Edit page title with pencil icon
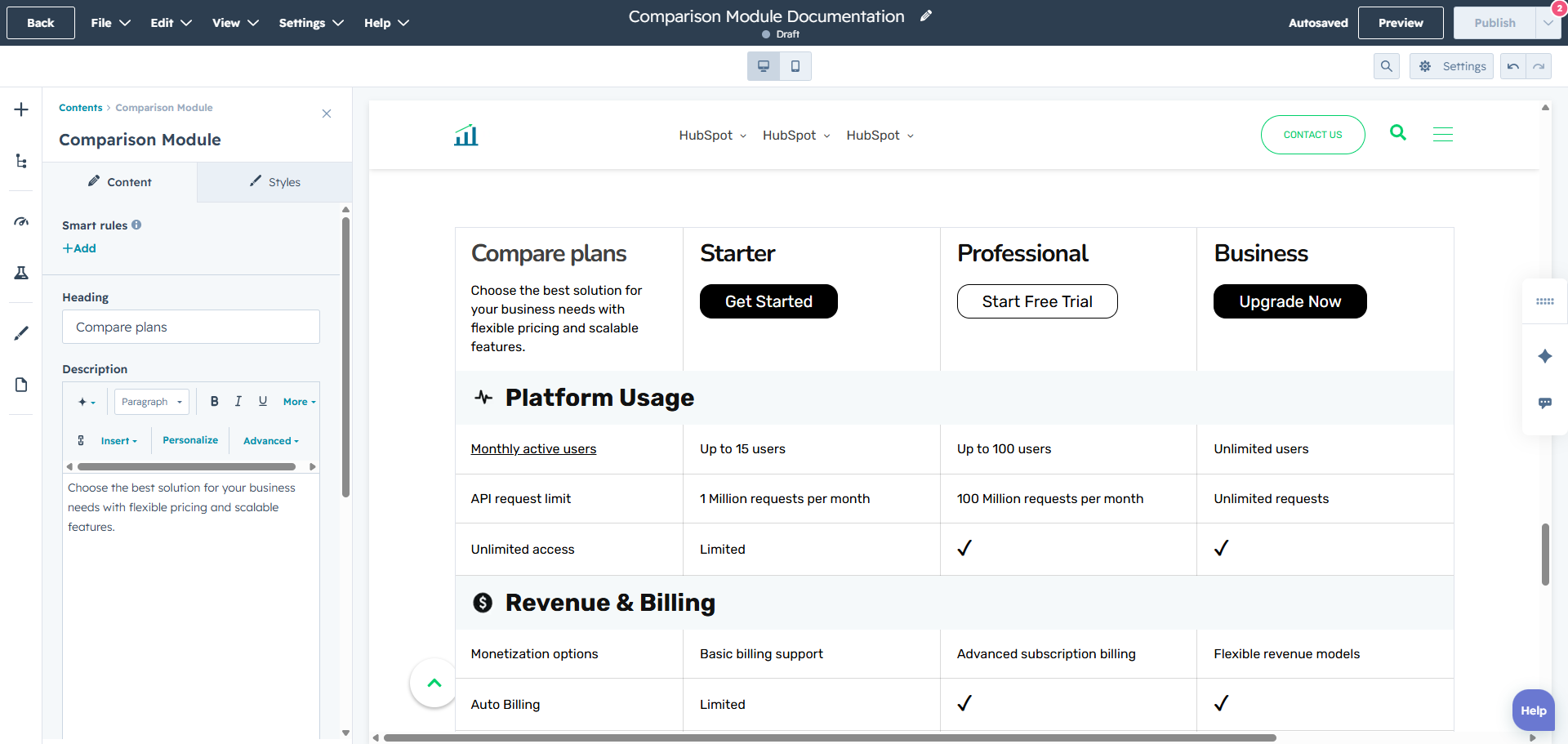Screen dimensions: 1568x744 (926, 16)
